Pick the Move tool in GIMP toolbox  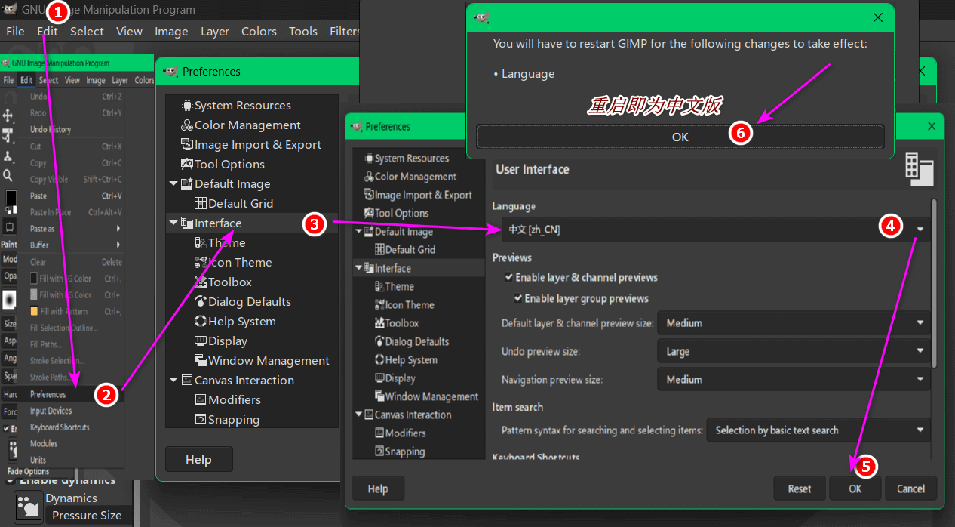click(x=8, y=115)
